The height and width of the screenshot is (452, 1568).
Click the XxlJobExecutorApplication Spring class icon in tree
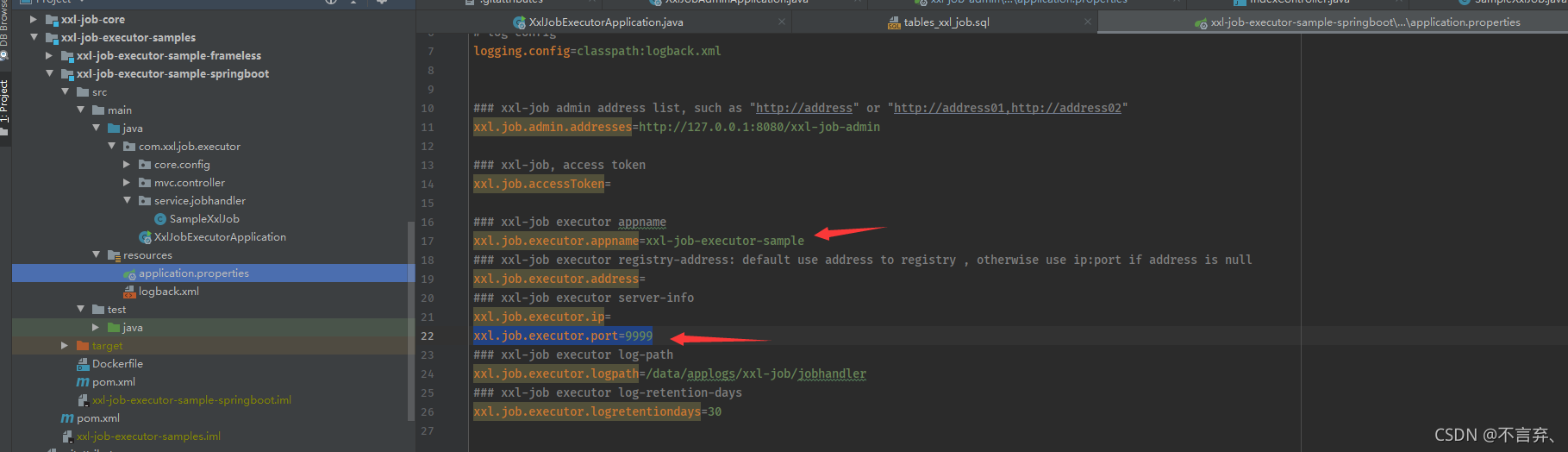tap(145, 236)
